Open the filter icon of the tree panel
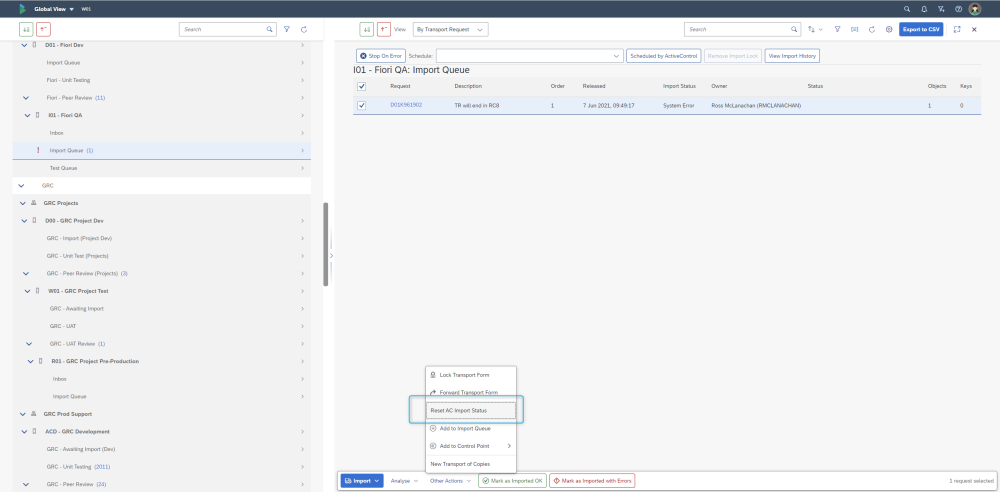The image size is (1000, 492). click(x=286, y=29)
